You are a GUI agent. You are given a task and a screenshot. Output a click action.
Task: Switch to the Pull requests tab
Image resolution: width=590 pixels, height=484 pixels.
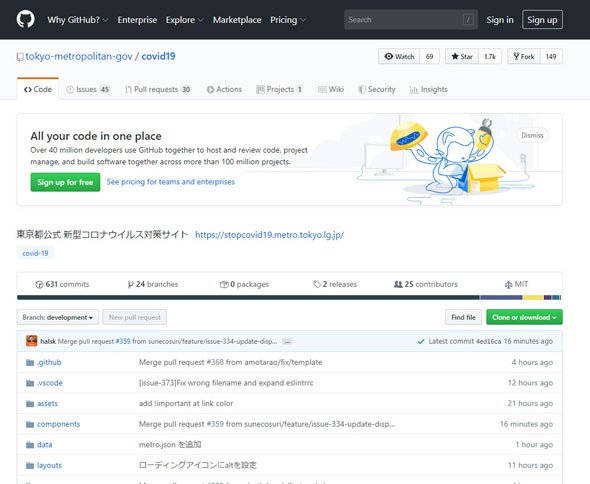tap(158, 90)
